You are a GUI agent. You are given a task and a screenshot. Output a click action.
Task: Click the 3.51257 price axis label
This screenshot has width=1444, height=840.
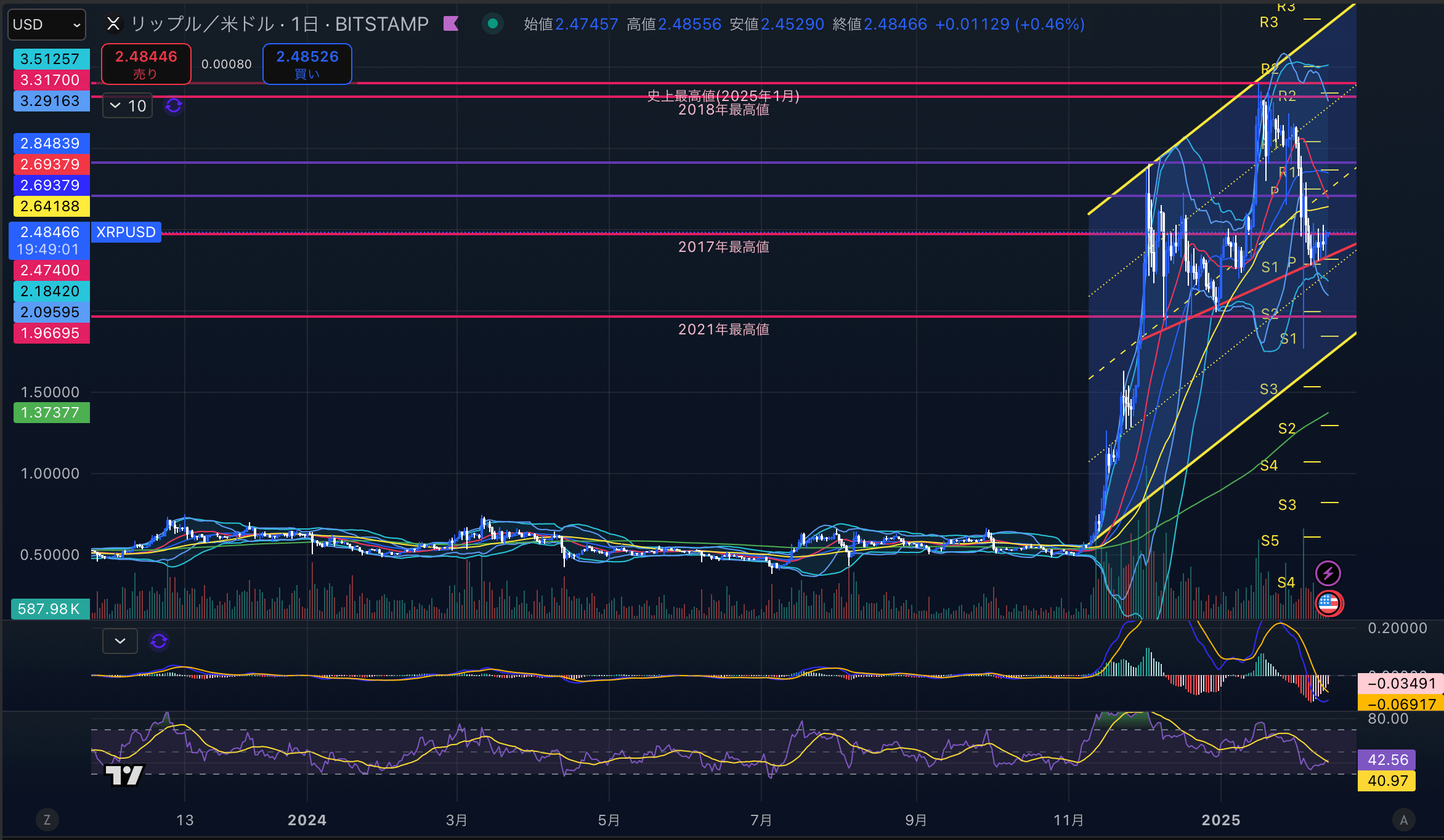pos(52,59)
